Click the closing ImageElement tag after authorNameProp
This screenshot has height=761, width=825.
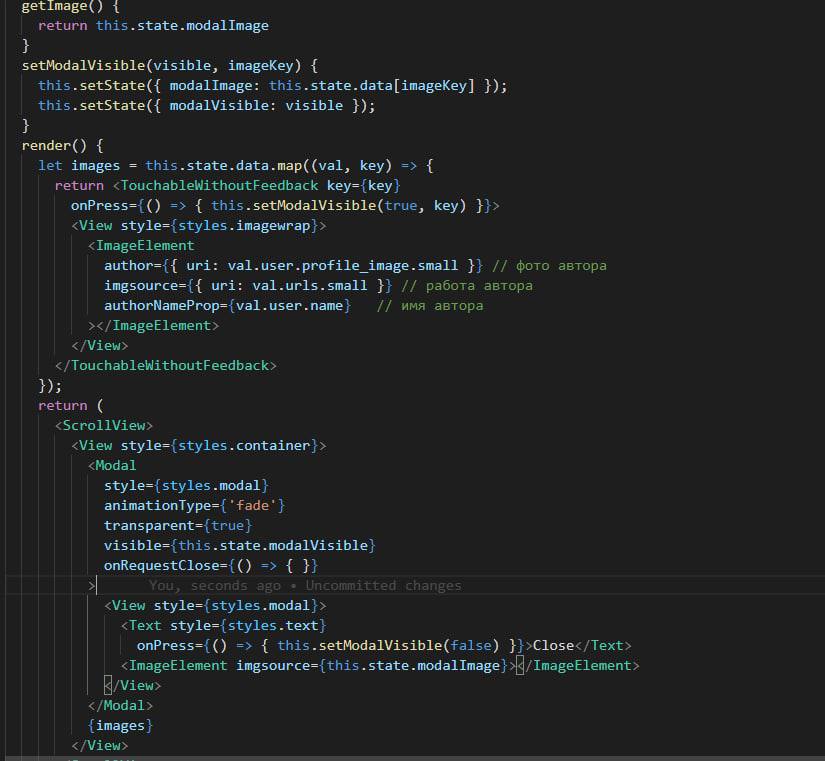pos(157,326)
